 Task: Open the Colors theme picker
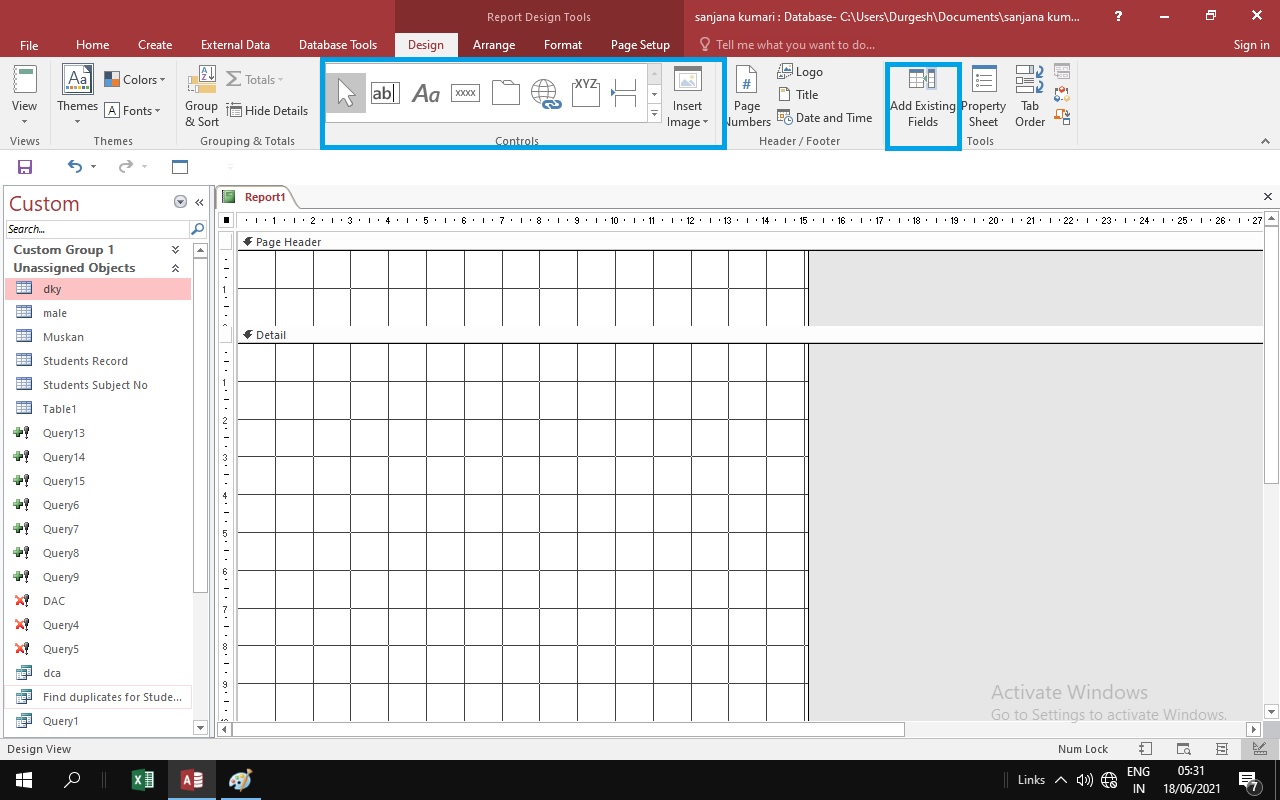[x=135, y=79]
